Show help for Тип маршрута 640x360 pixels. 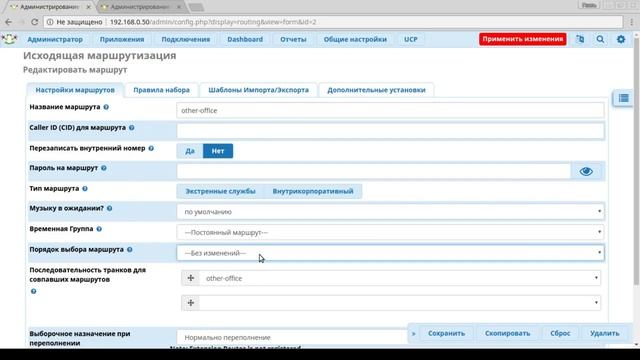tap(85, 189)
